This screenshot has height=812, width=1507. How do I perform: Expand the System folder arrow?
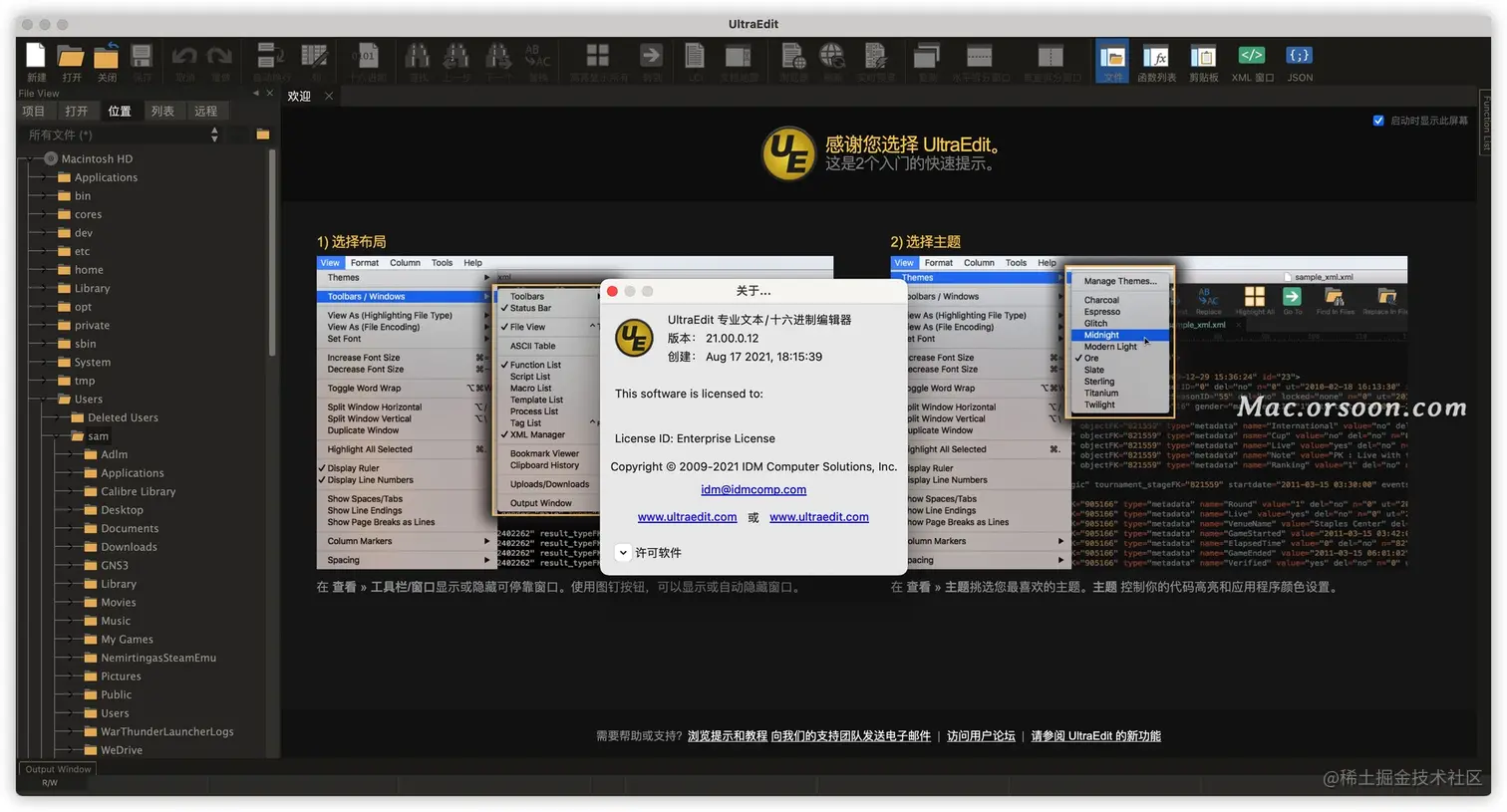point(46,363)
